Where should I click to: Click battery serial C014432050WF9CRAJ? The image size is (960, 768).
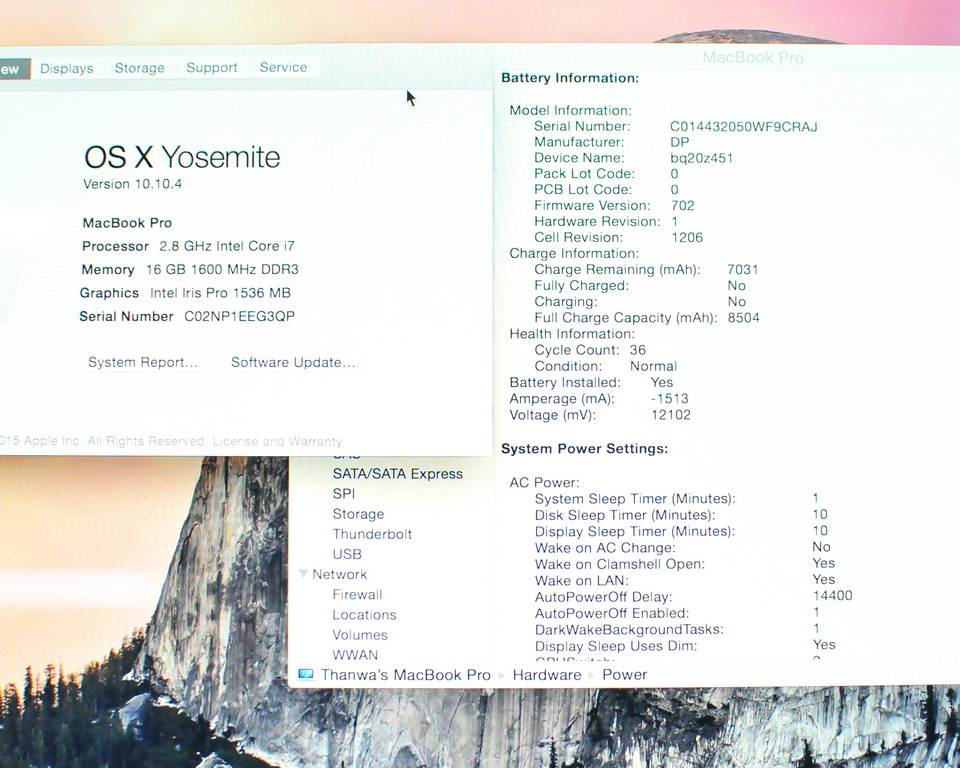tap(744, 127)
